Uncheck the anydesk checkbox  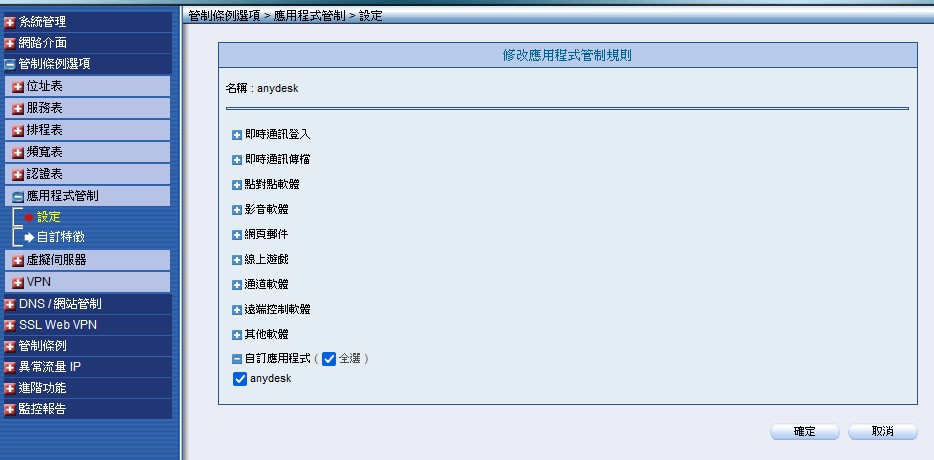[x=239, y=379]
